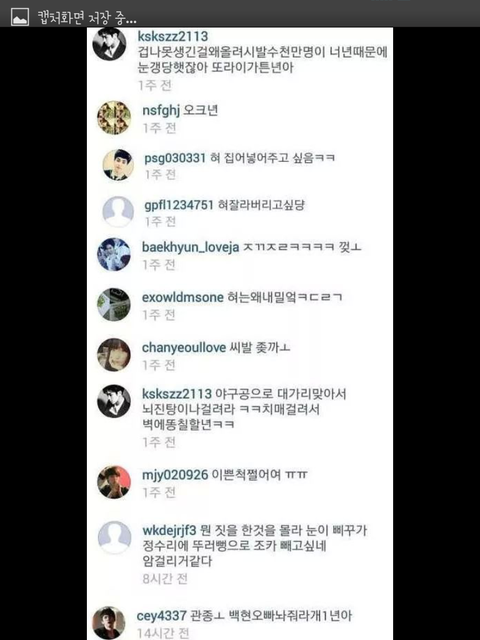Open the wkdejrjf3 username link
Image resolution: width=480 pixels, height=640 pixels.
pos(169,531)
